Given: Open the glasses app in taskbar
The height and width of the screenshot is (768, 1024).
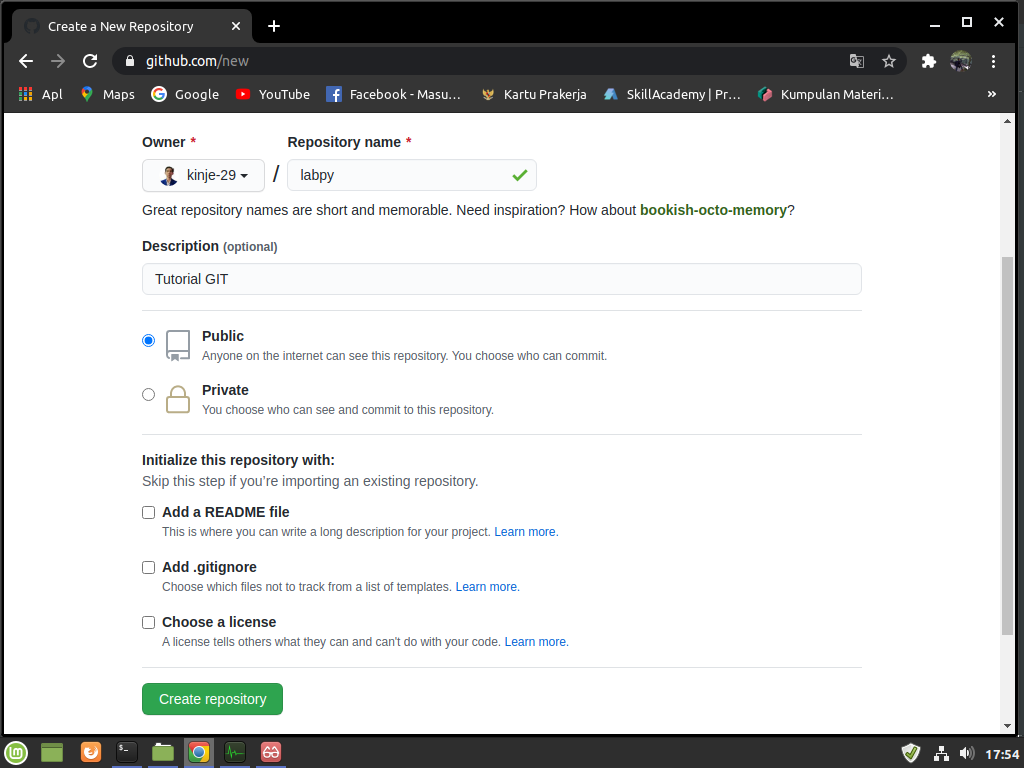Looking at the screenshot, I should (270, 753).
